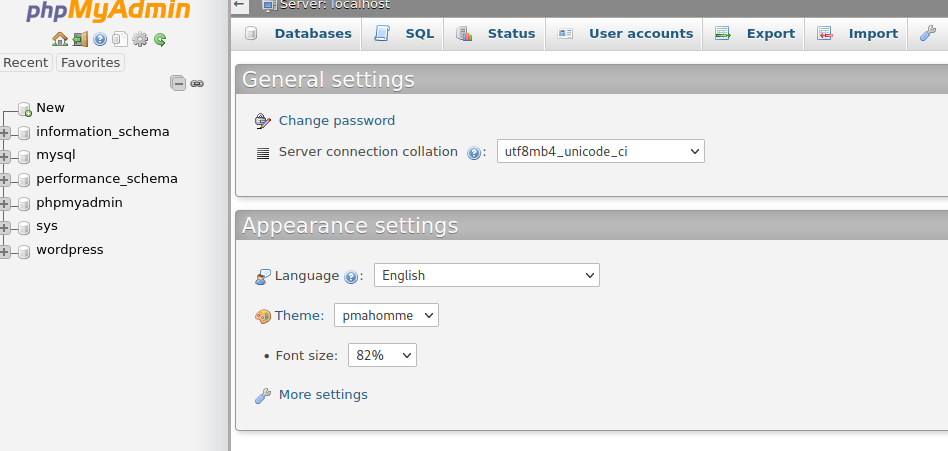Click the chain link icon in sidebar
Image resolution: width=948 pixels, height=451 pixels.
tap(197, 83)
